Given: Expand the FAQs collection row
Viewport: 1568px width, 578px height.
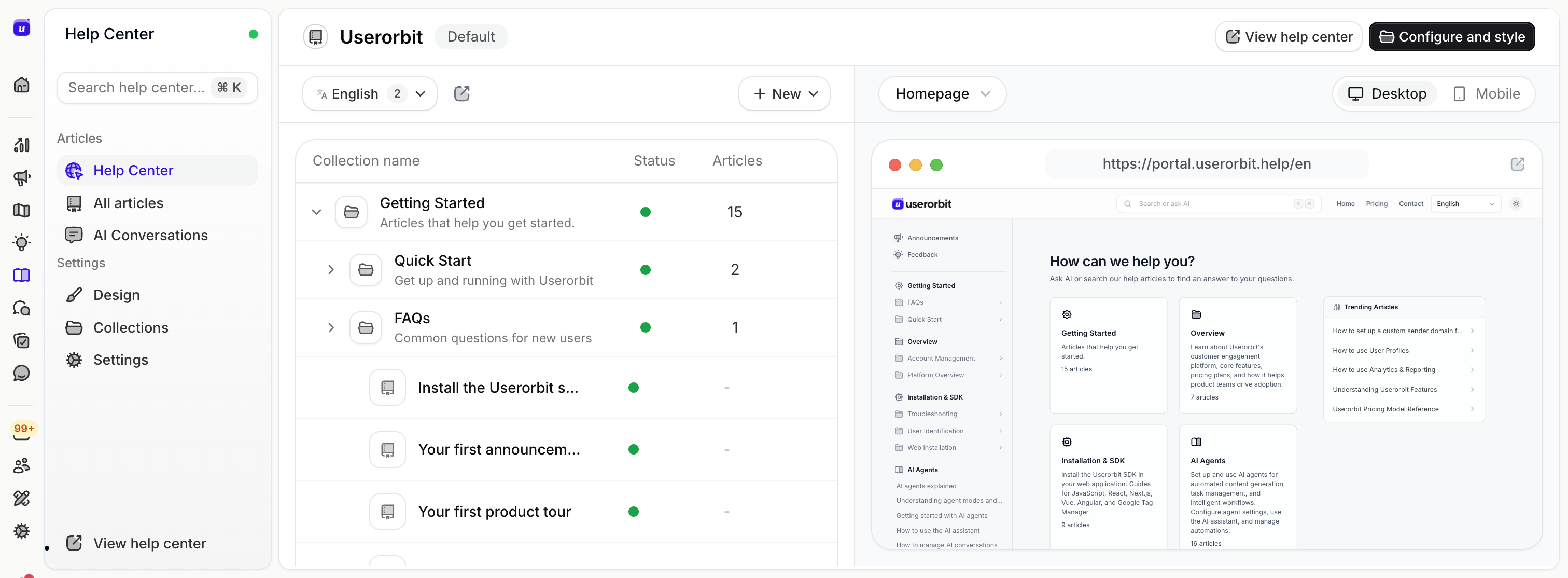Looking at the screenshot, I should pos(331,328).
